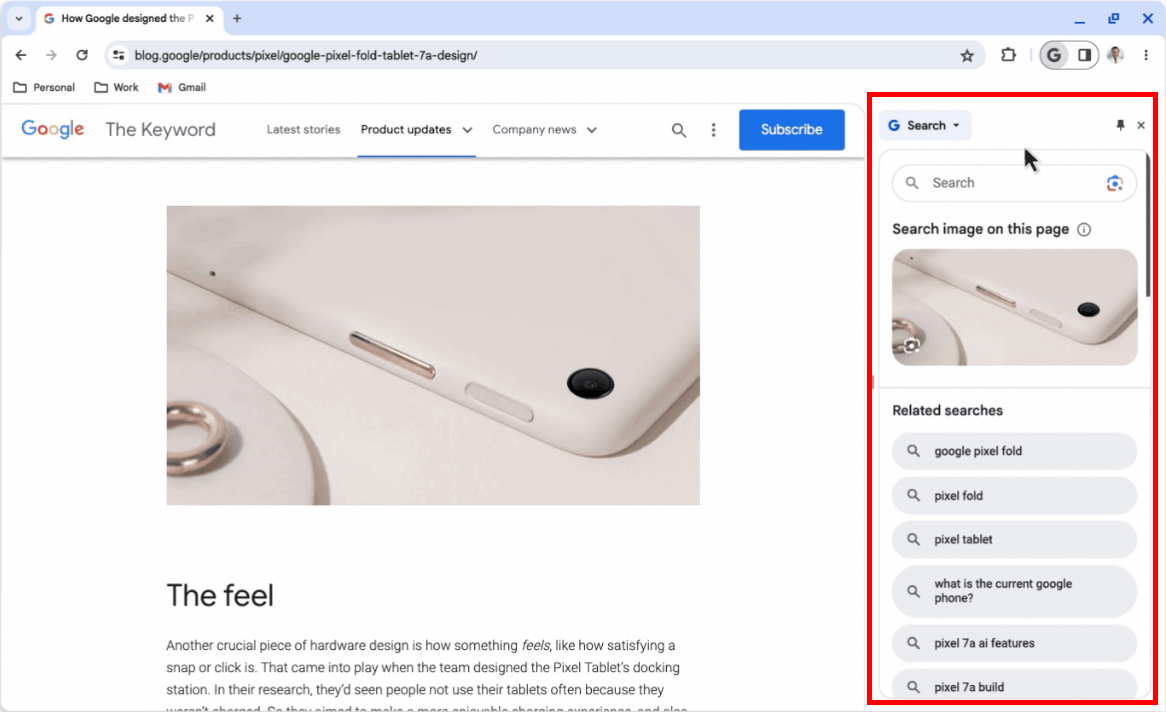This screenshot has width=1166, height=712.
Task: Open the Gmail bookmark
Action: coord(182,87)
